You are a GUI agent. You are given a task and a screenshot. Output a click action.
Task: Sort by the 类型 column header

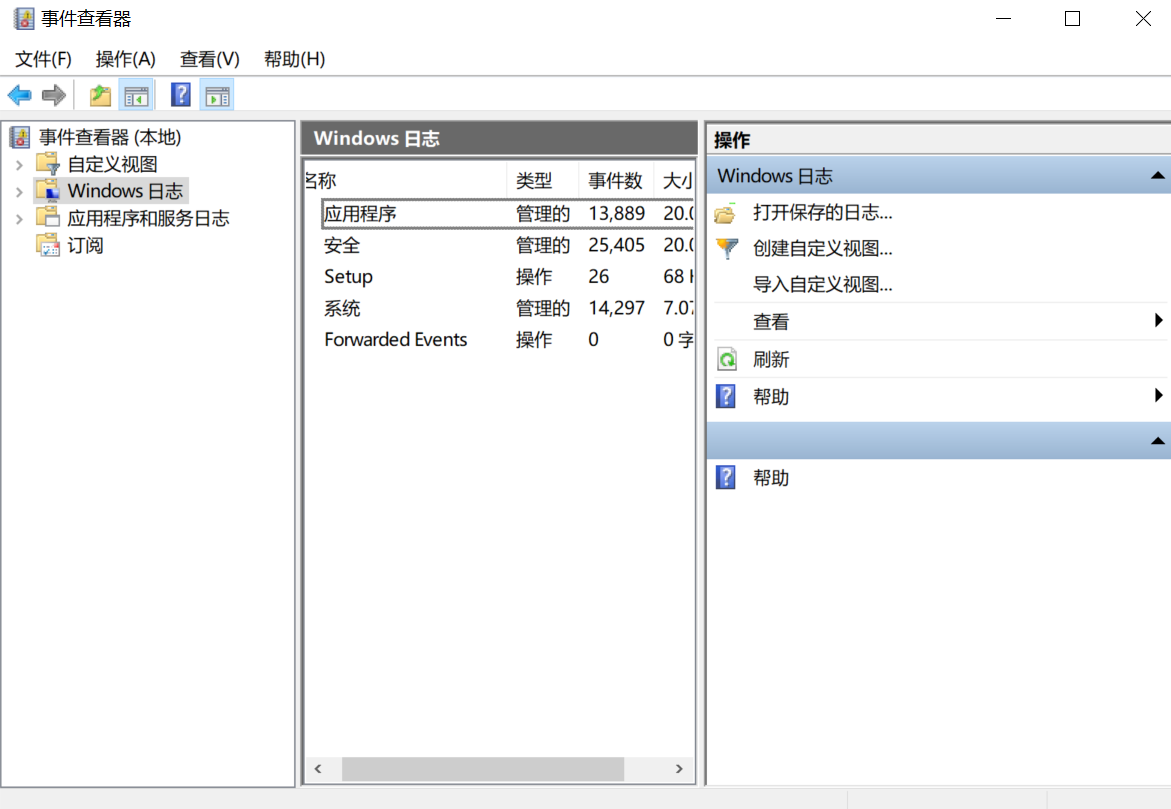point(543,180)
